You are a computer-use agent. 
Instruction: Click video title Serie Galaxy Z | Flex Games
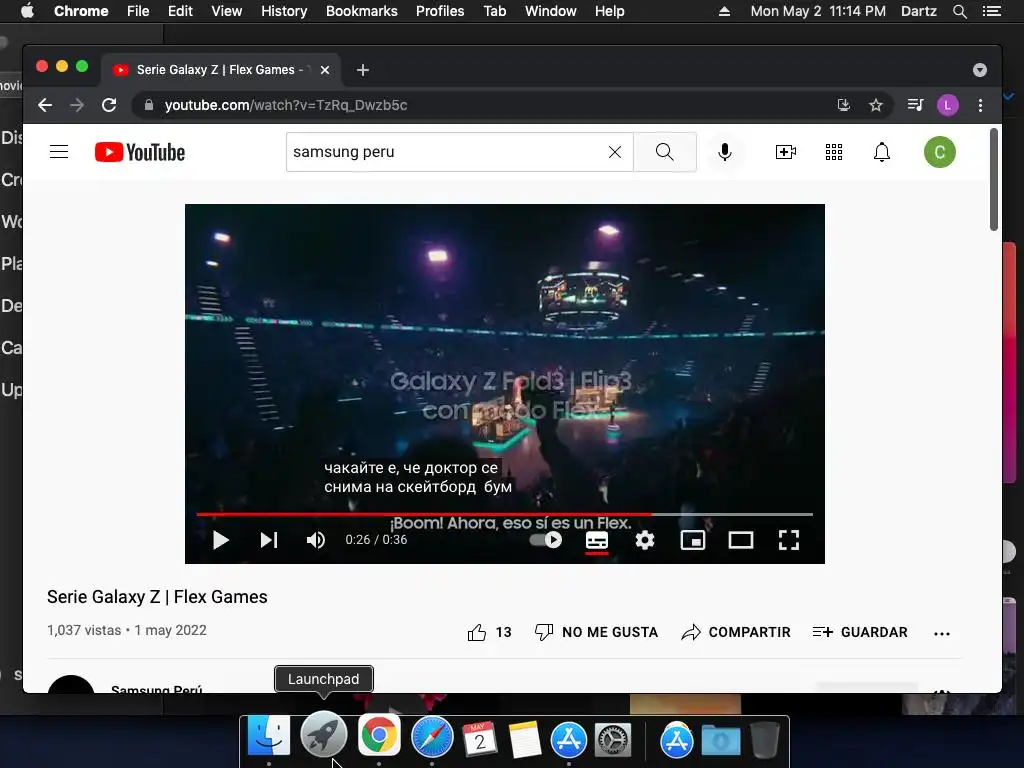point(157,597)
